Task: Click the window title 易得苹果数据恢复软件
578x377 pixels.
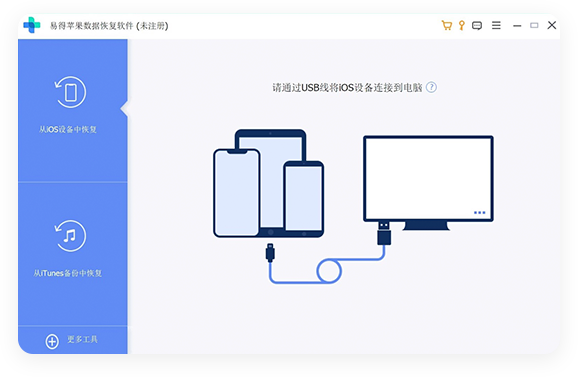Action: (x=92, y=26)
